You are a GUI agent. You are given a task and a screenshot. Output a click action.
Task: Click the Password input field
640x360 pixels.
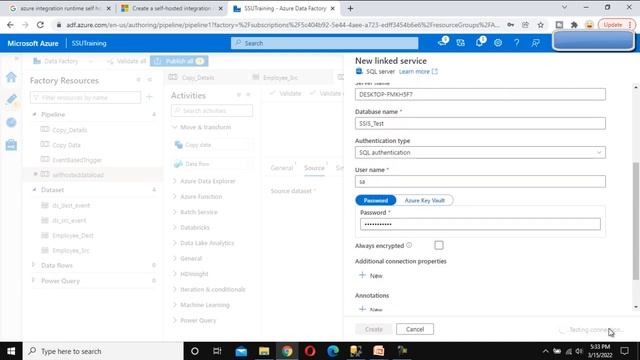(x=480, y=224)
